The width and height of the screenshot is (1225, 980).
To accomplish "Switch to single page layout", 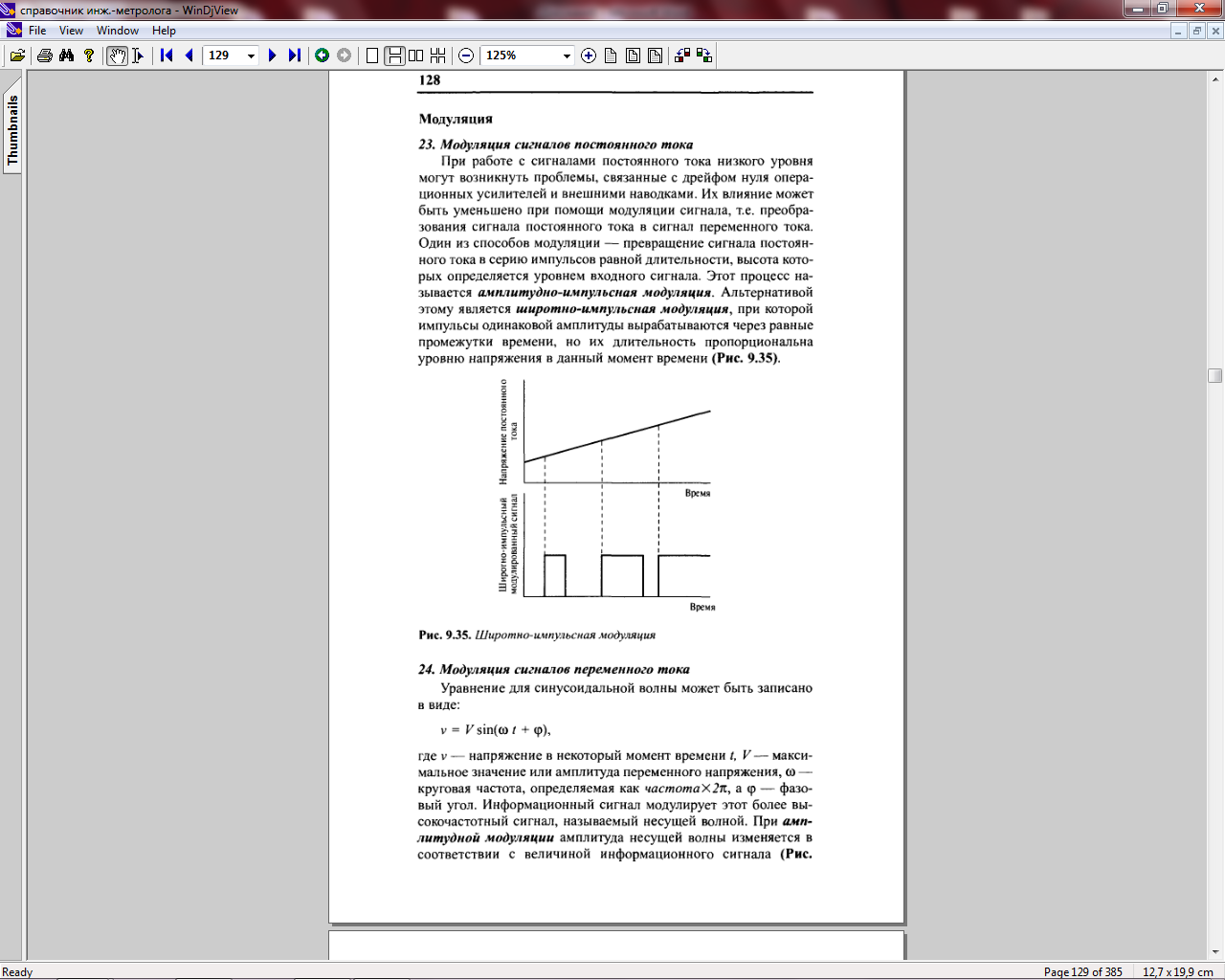I will [x=372, y=56].
